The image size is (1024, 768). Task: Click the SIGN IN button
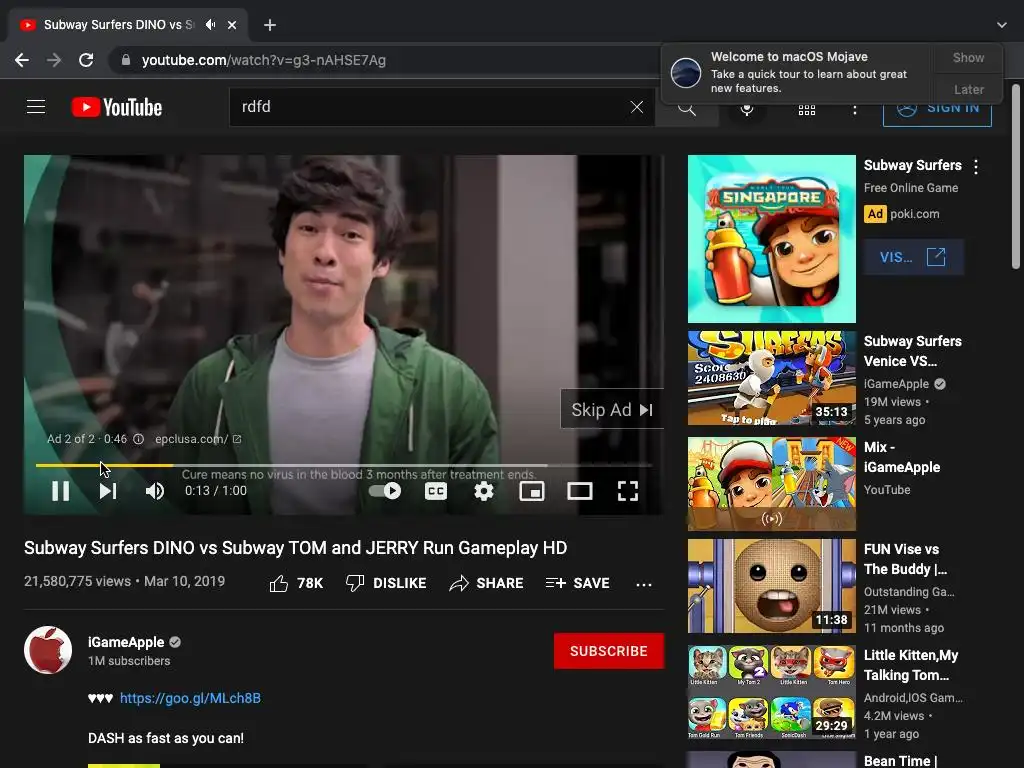937,109
